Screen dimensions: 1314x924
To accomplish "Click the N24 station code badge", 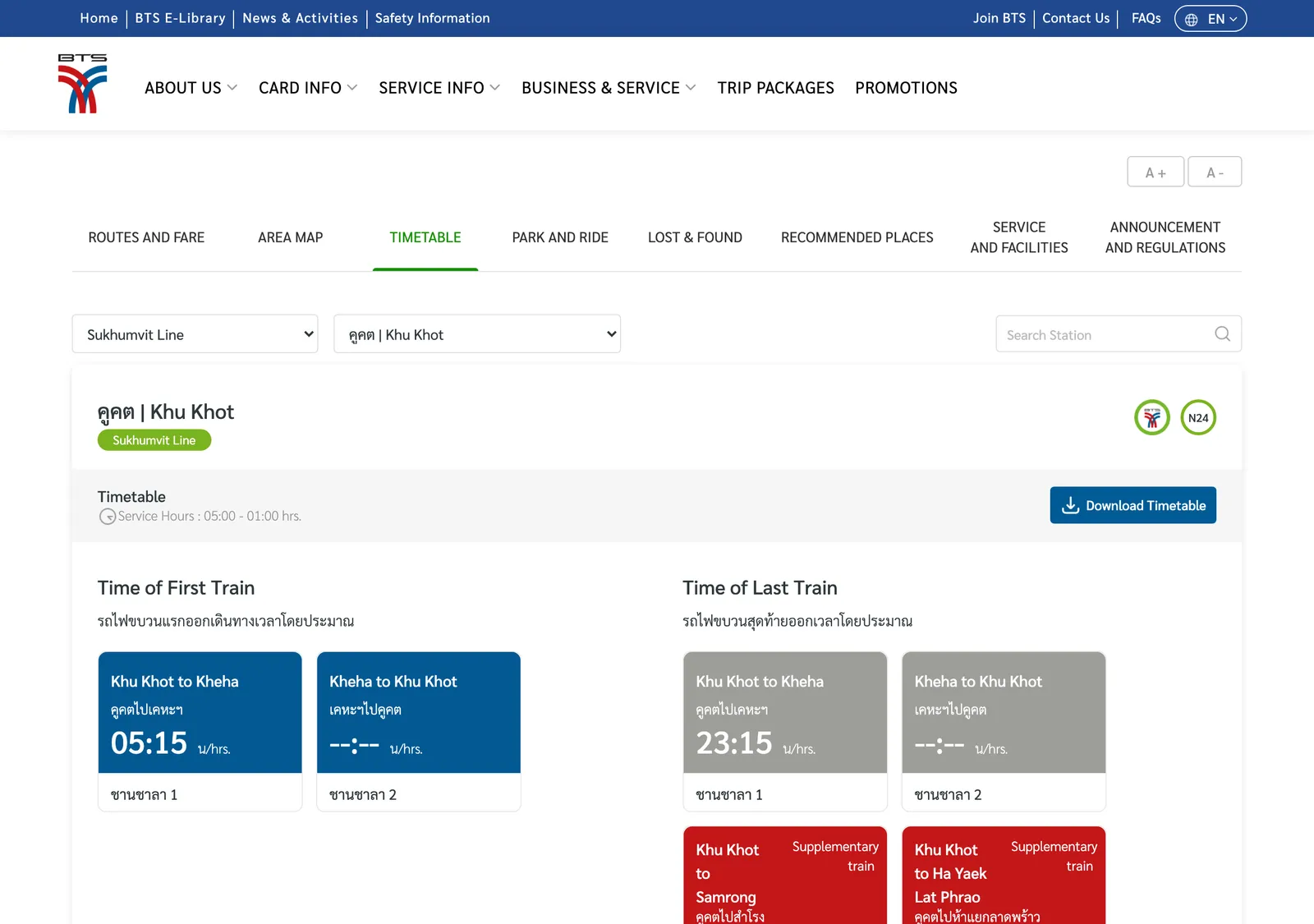I will [x=1198, y=418].
